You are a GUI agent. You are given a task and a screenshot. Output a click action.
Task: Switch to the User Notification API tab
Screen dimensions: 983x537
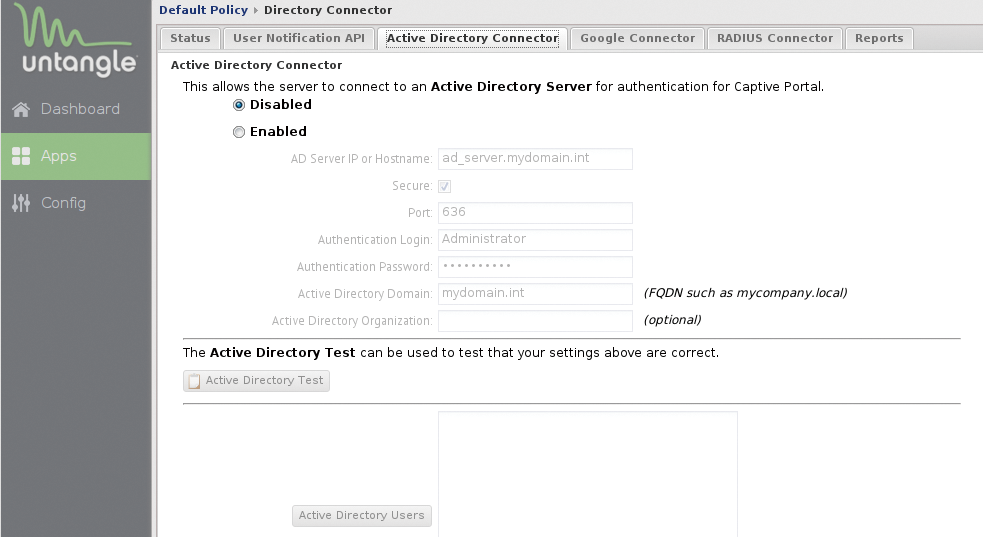pyautogui.click(x=299, y=38)
